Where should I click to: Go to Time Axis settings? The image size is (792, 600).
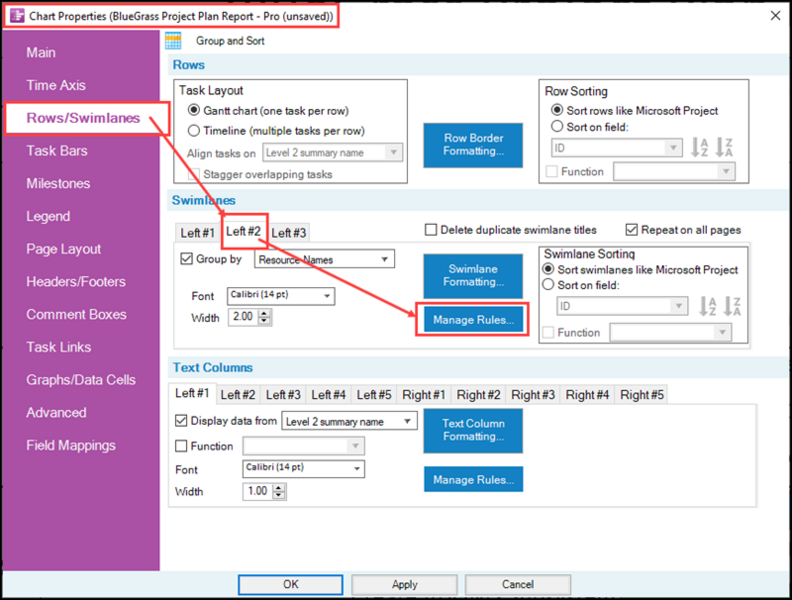56,85
